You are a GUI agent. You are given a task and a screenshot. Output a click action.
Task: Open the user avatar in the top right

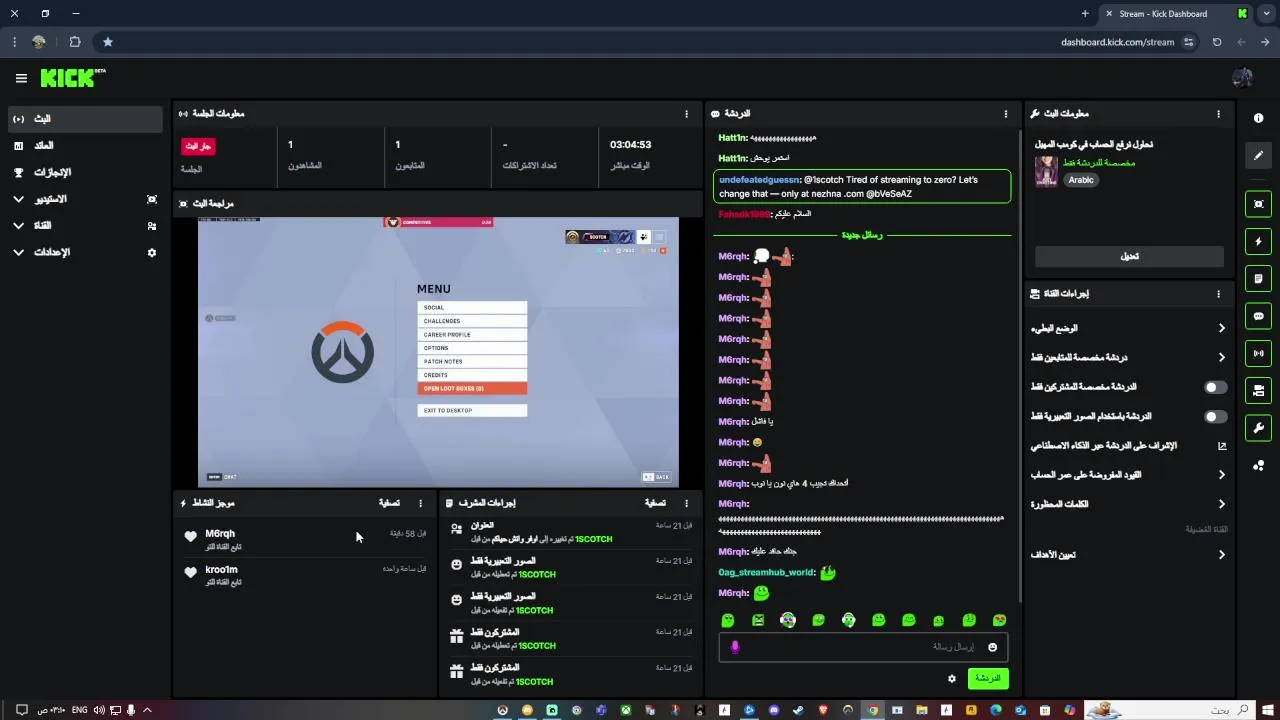[1243, 78]
